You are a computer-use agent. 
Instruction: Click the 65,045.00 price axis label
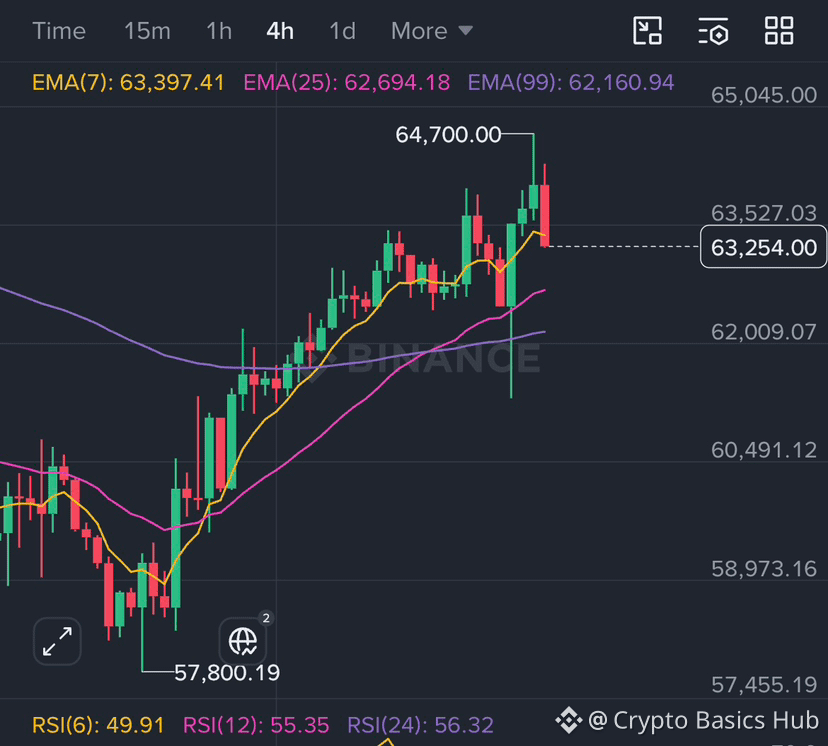(764, 95)
